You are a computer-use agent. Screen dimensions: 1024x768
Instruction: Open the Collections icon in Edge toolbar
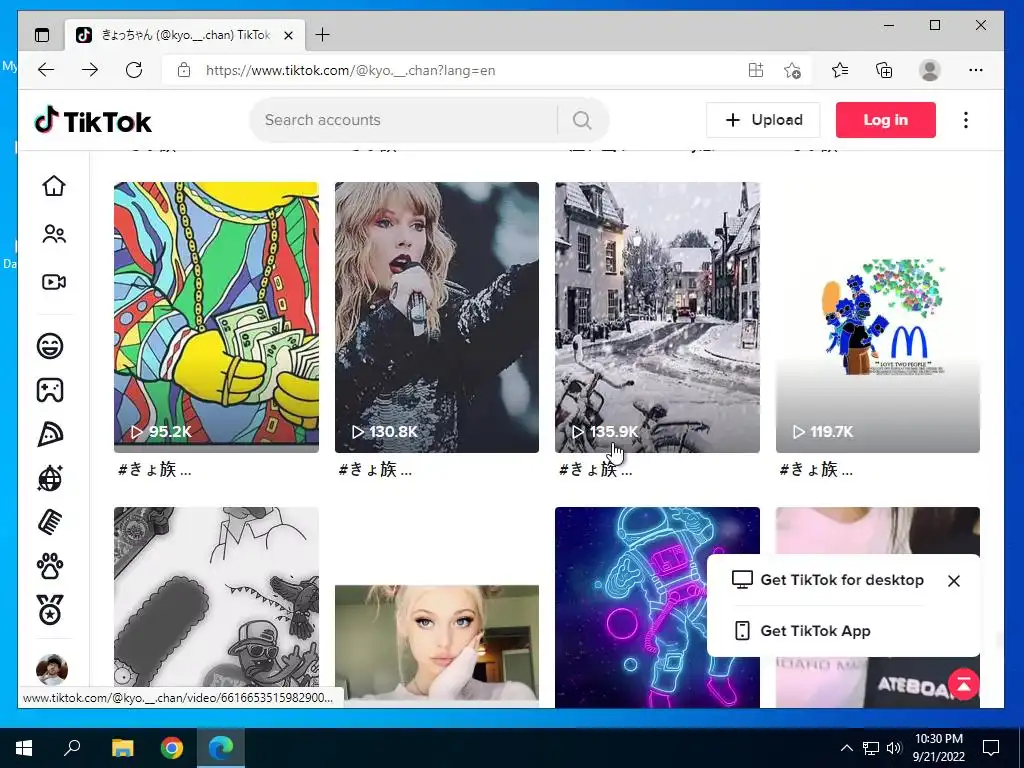tap(884, 70)
